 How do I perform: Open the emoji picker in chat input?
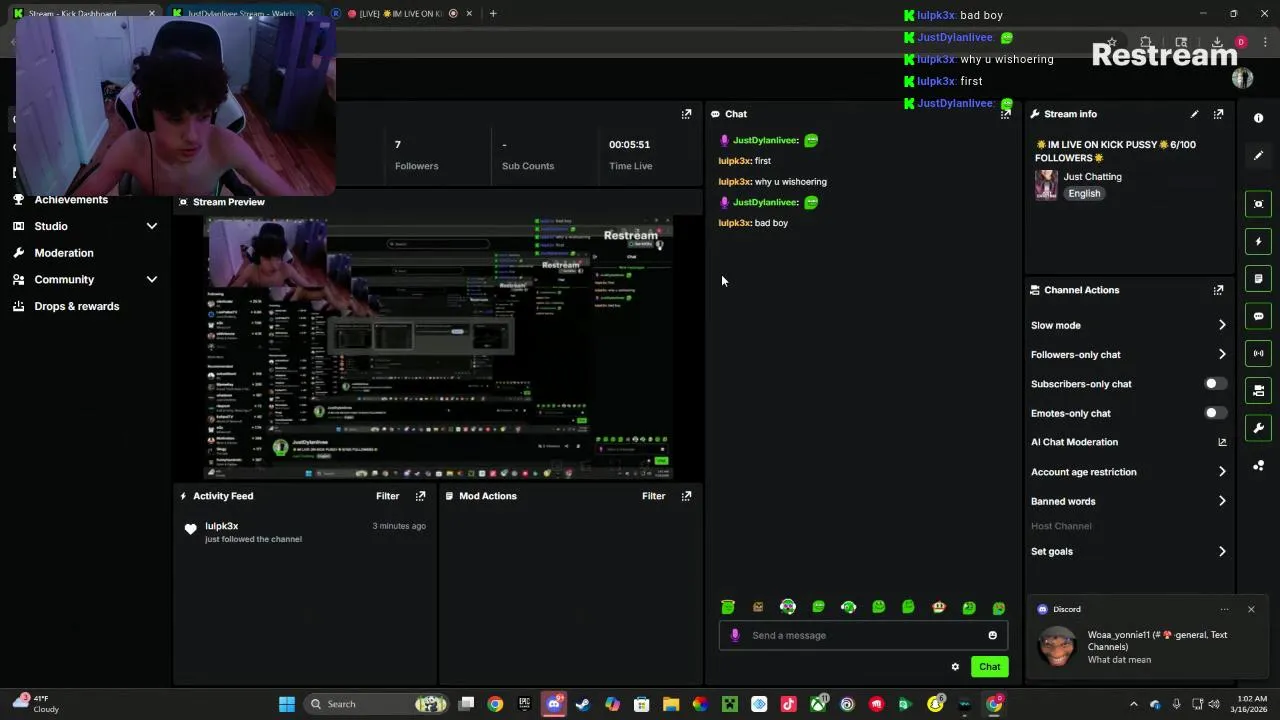tap(992, 635)
